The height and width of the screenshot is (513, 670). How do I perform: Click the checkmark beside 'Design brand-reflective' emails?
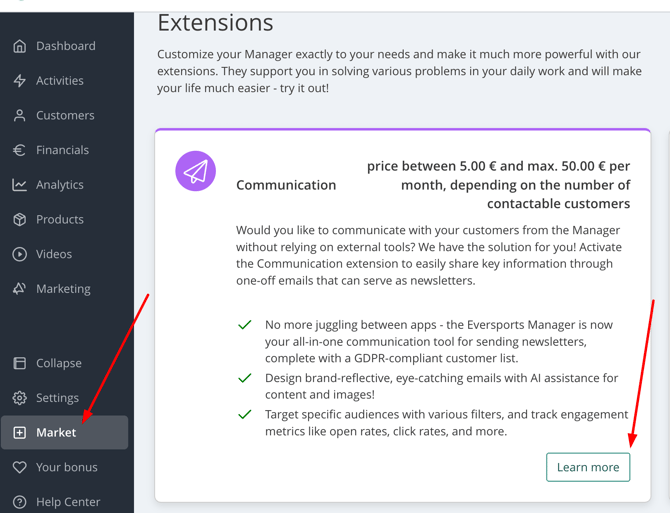[245, 379]
